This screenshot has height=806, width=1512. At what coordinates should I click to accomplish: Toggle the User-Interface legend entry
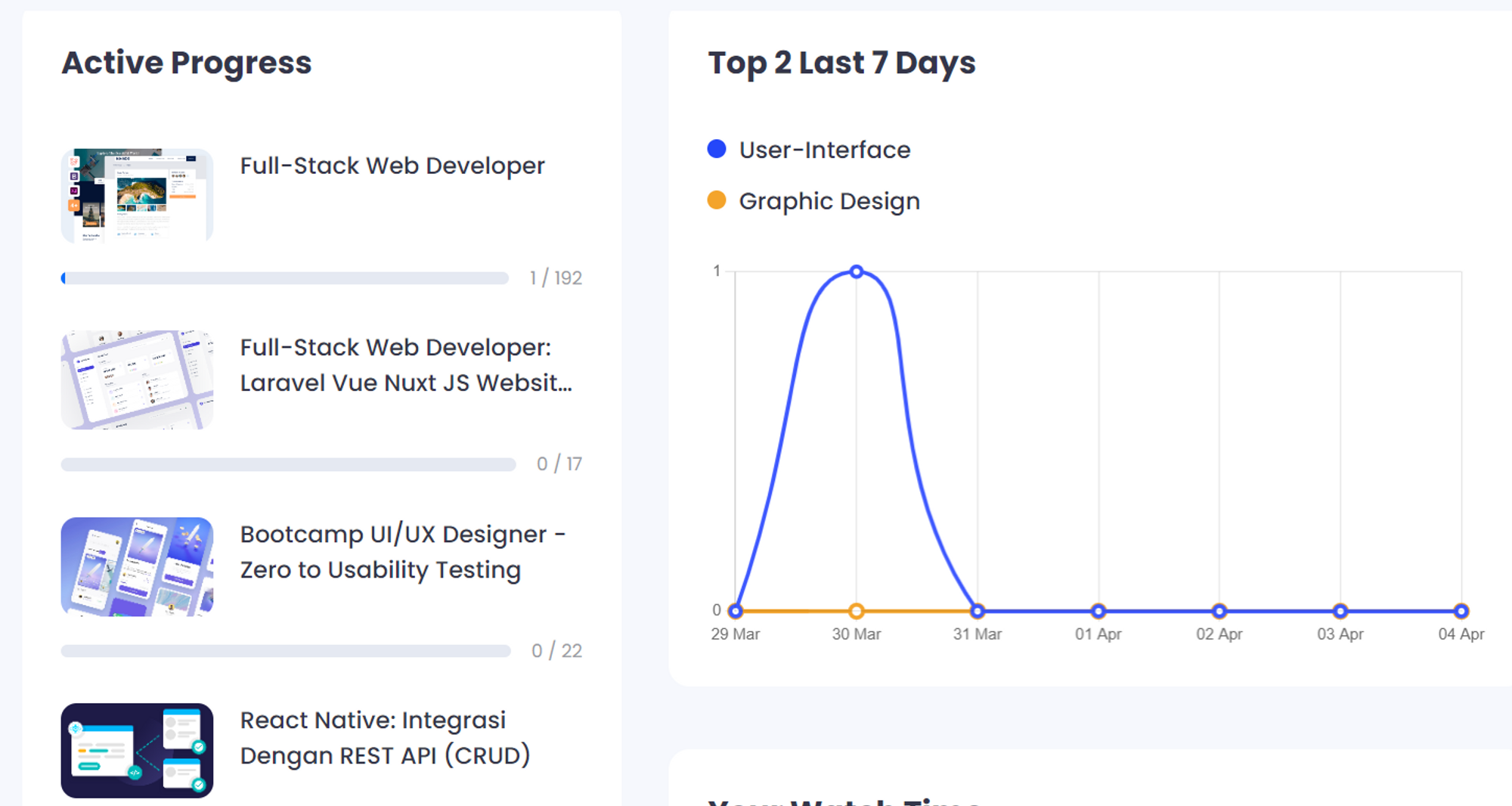(809, 150)
